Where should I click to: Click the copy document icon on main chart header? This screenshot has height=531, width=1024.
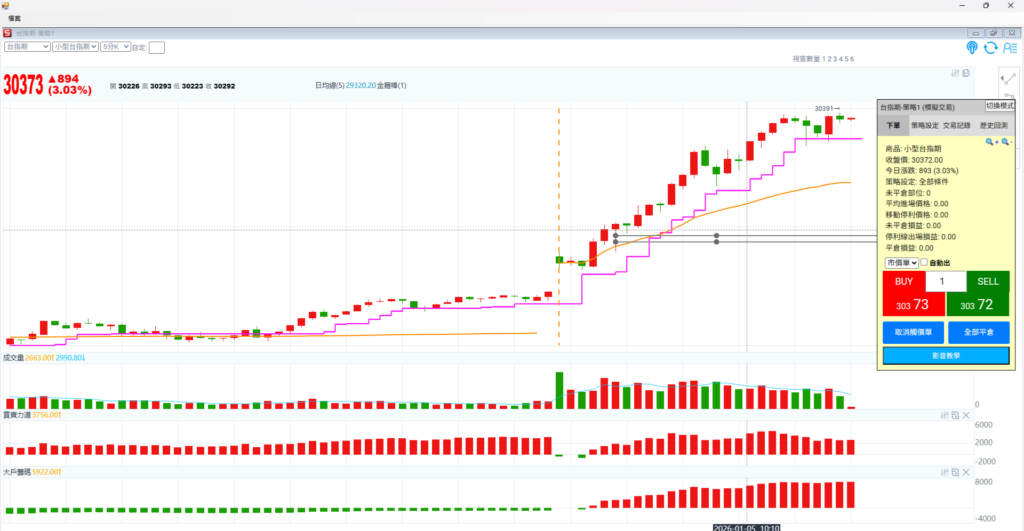(966, 73)
